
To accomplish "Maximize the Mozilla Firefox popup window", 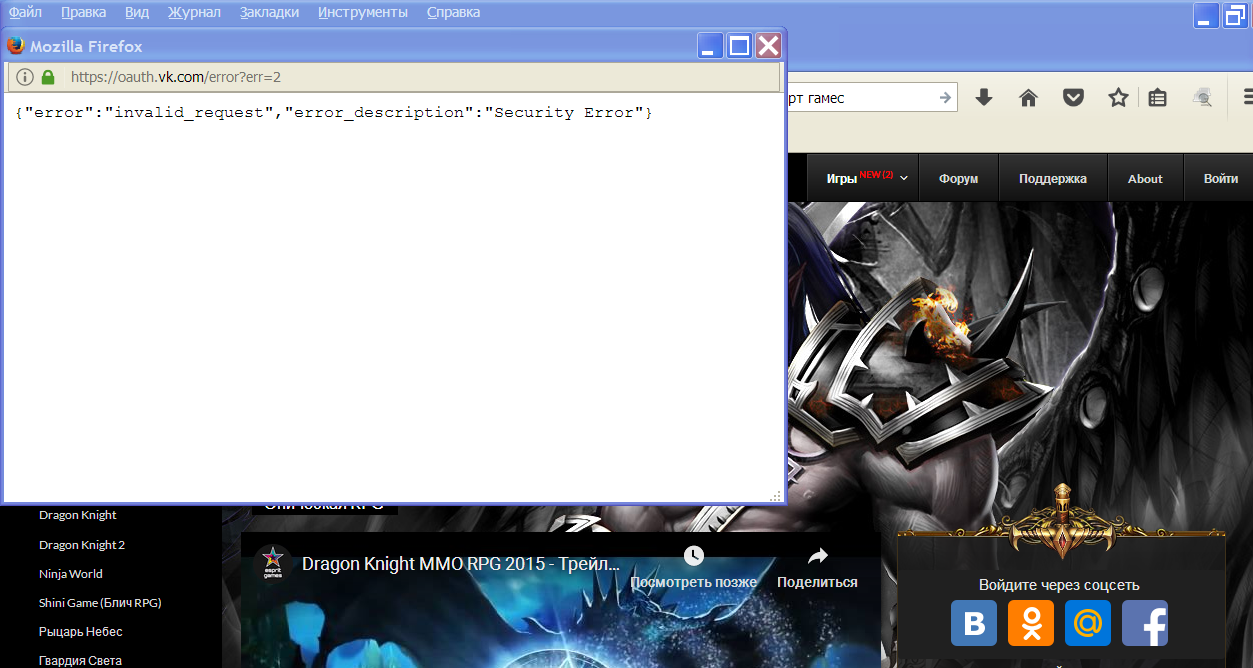I will click(x=739, y=46).
